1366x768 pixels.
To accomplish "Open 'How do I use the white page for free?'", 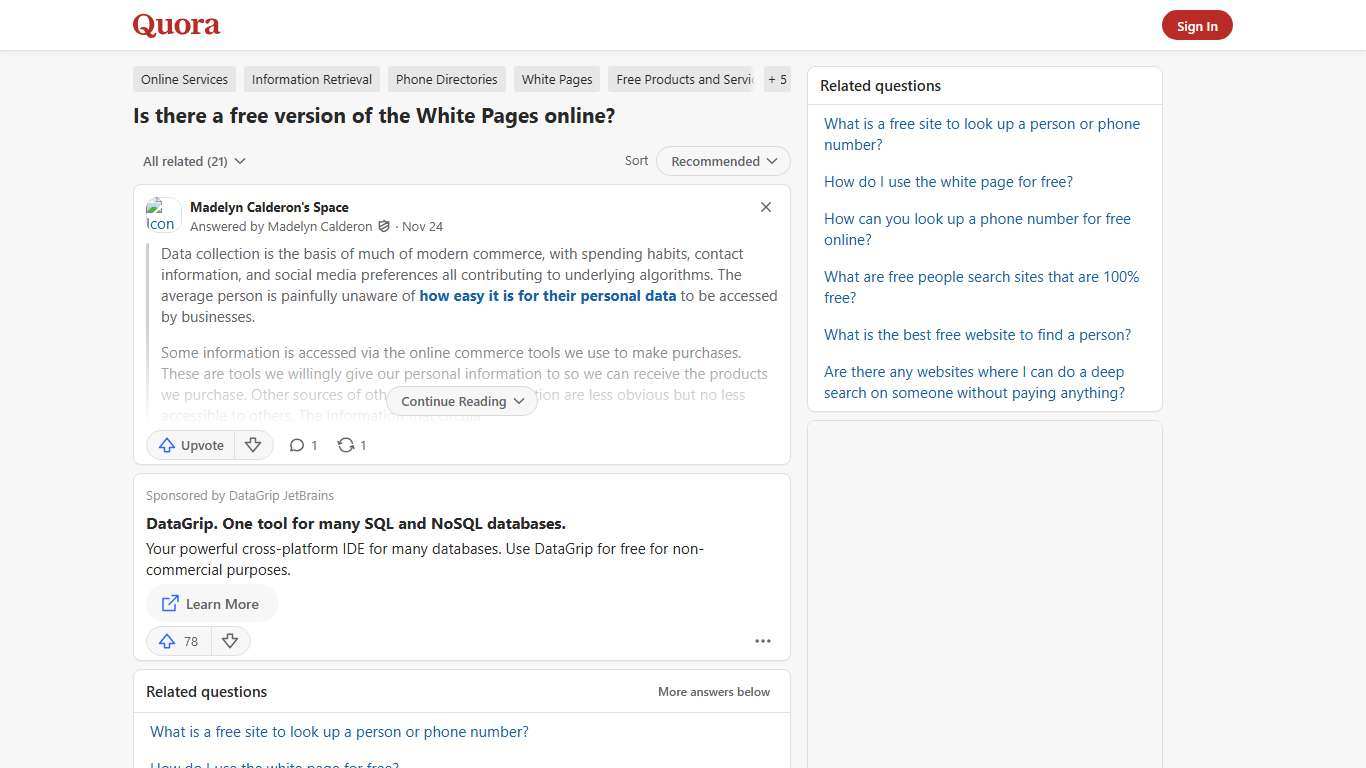I will pyautogui.click(x=948, y=181).
